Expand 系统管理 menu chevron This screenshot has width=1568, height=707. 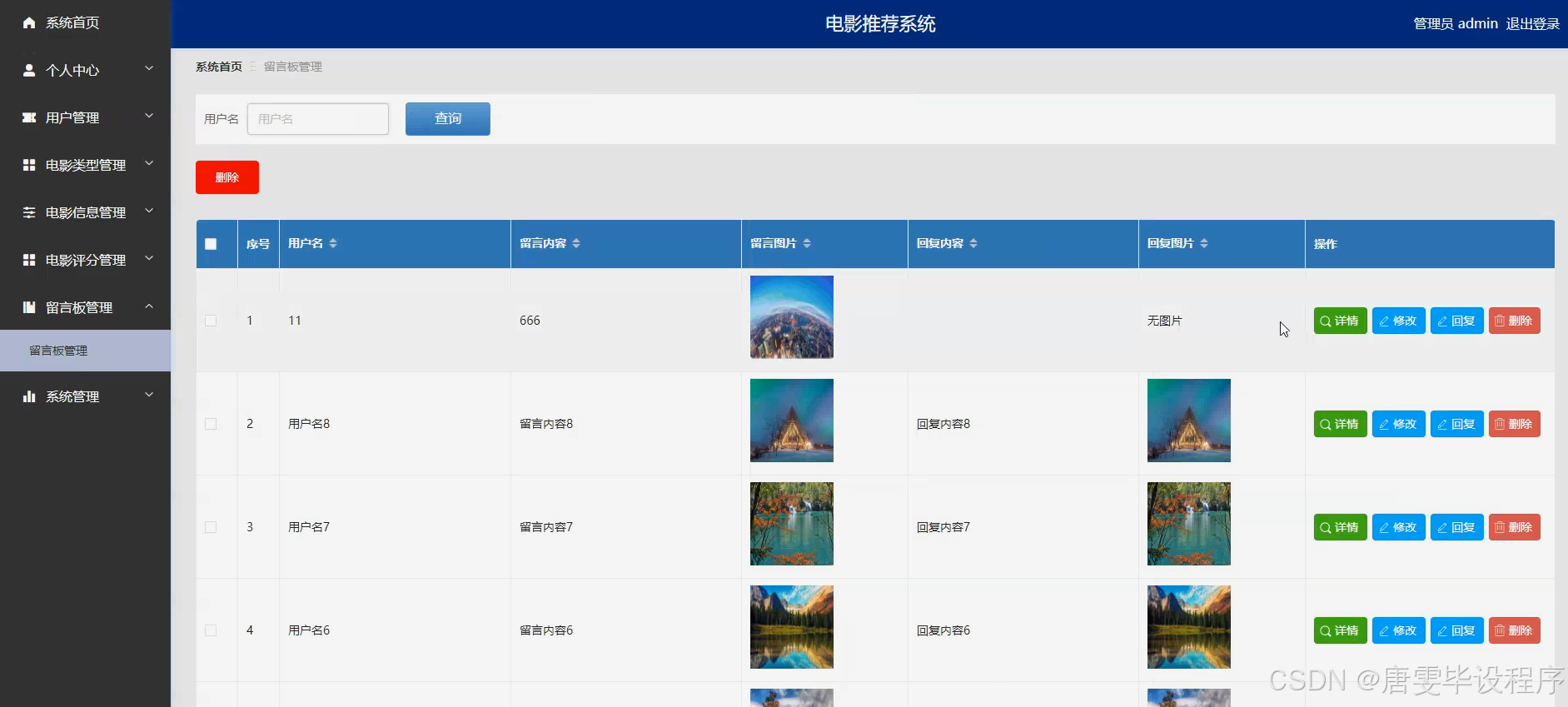[149, 395]
